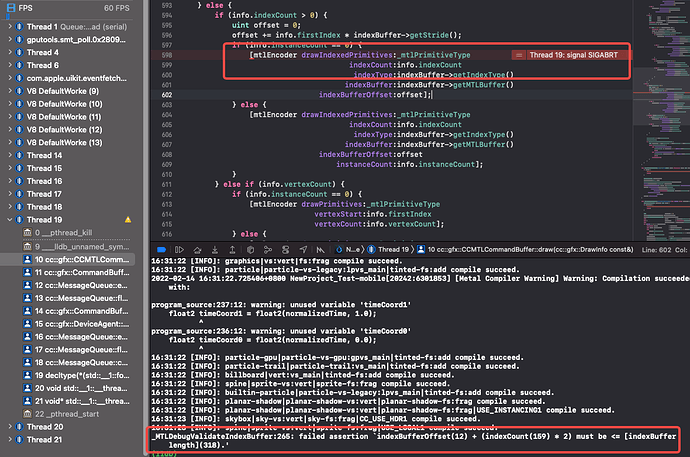Click the Step Into debug icon
This screenshot has height=457, width=690.
[x=215, y=250]
